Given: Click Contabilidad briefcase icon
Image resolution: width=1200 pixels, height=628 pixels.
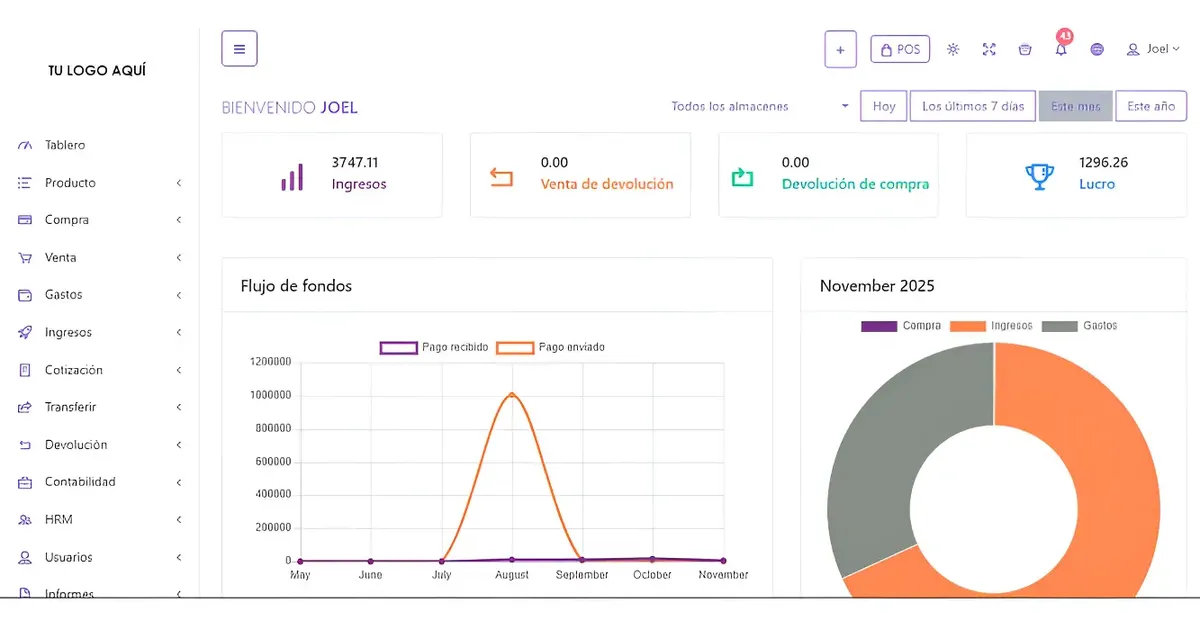Looking at the screenshot, I should [x=25, y=482].
